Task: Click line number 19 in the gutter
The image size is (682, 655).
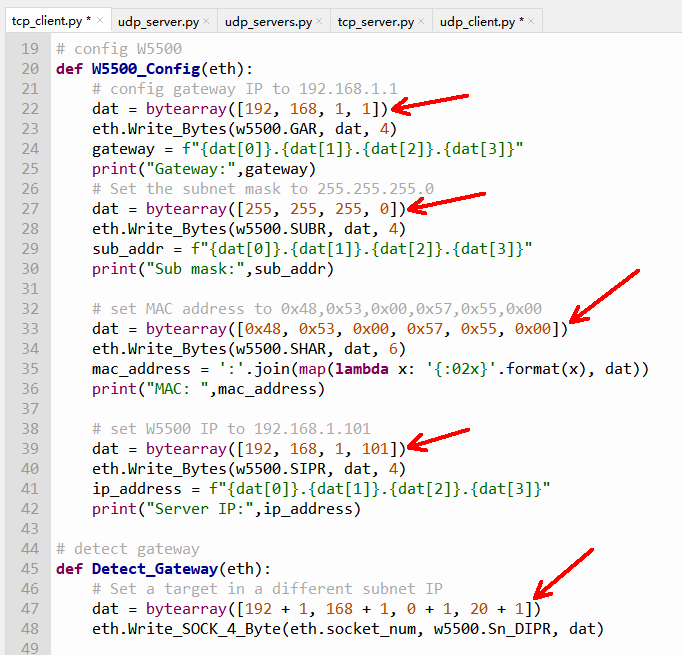Action: click(x=30, y=49)
